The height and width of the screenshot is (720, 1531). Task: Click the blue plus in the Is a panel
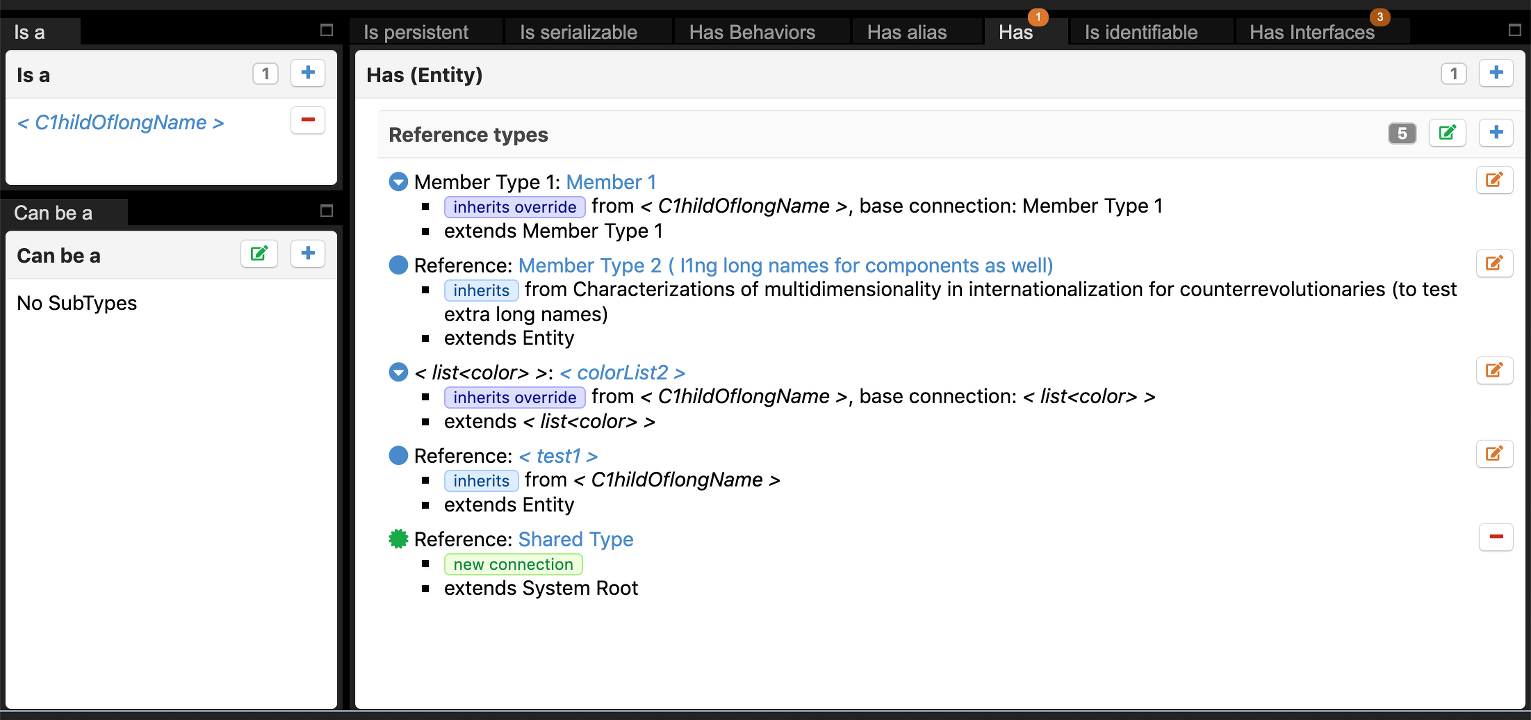coord(307,73)
